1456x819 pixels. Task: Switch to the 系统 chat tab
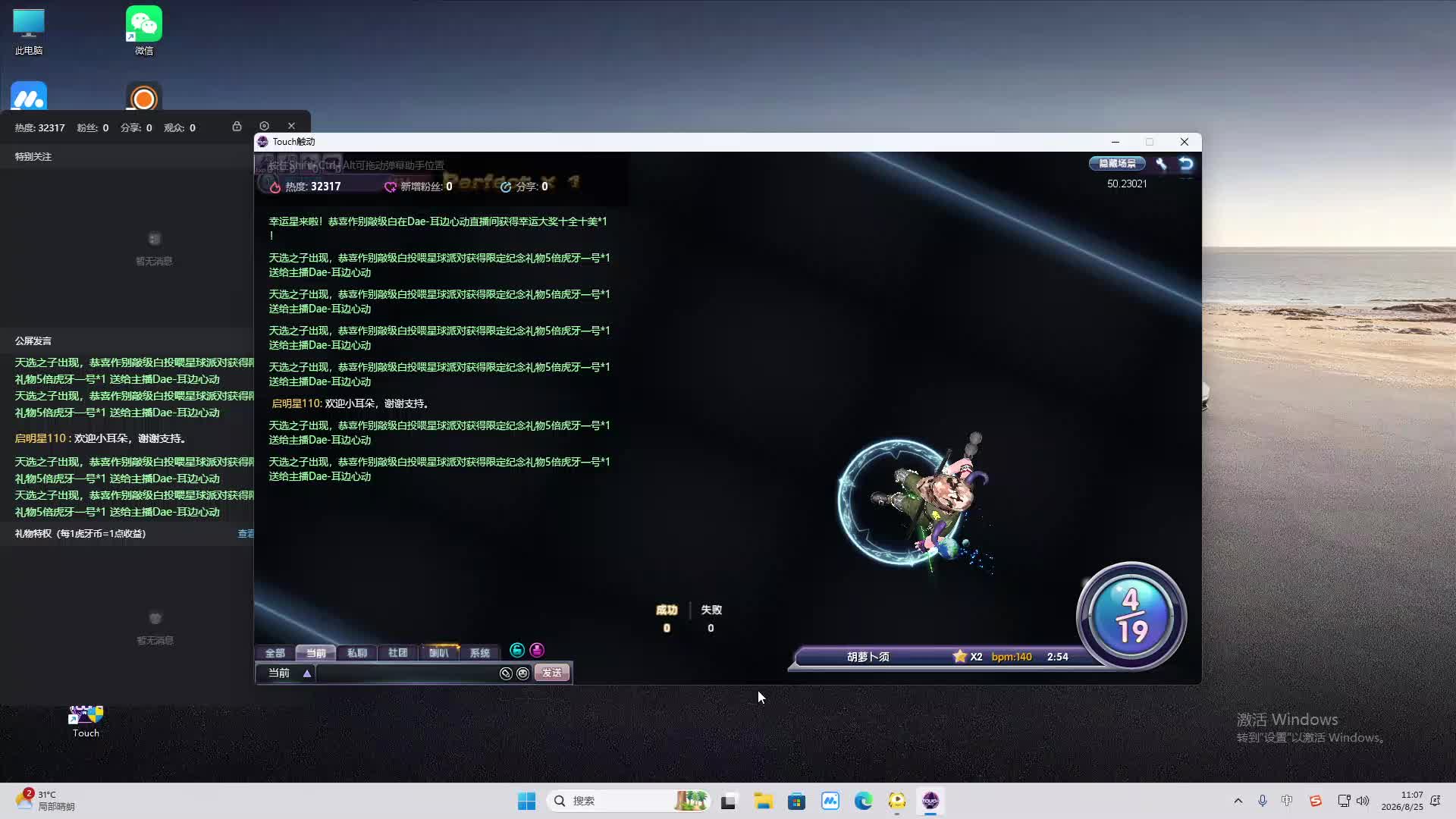tap(480, 653)
